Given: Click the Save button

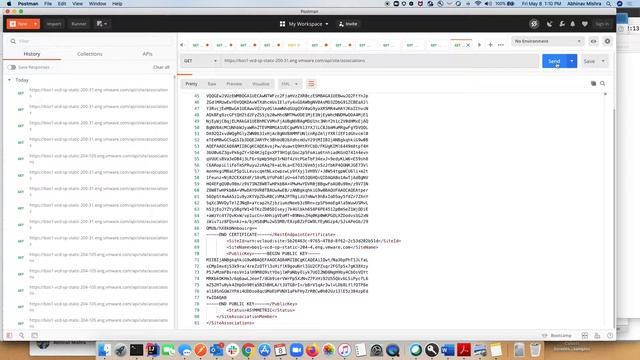Looking at the screenshot, I should pos(589,61).
